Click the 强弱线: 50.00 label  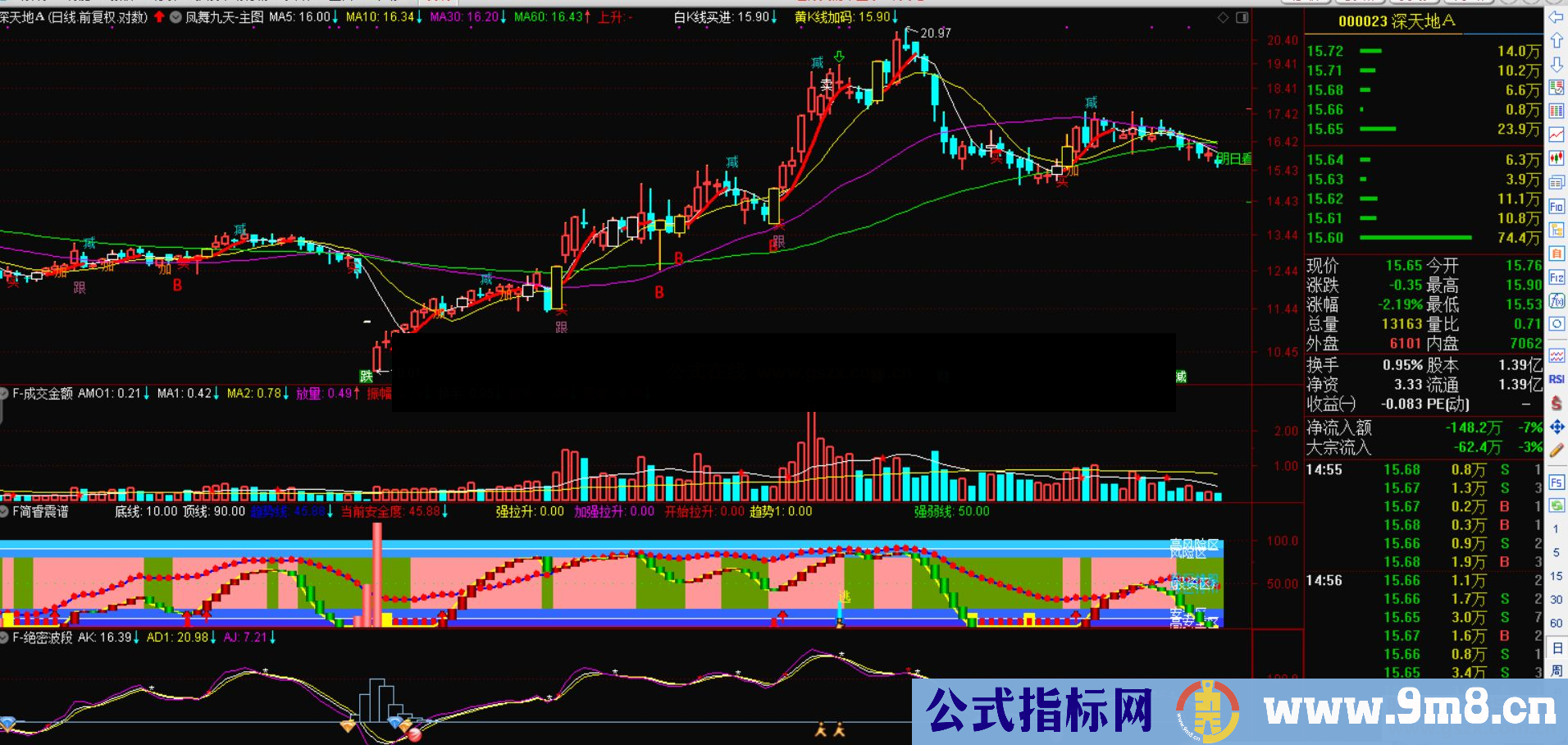point(952,511)
